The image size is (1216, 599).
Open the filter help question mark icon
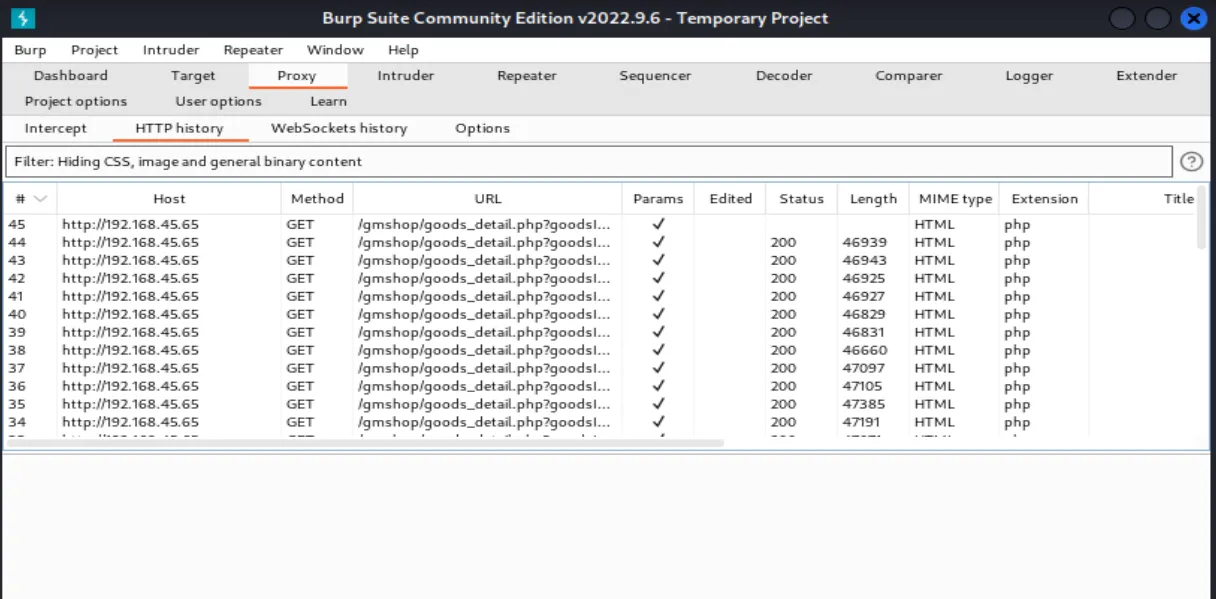[x=1191, y=161]
